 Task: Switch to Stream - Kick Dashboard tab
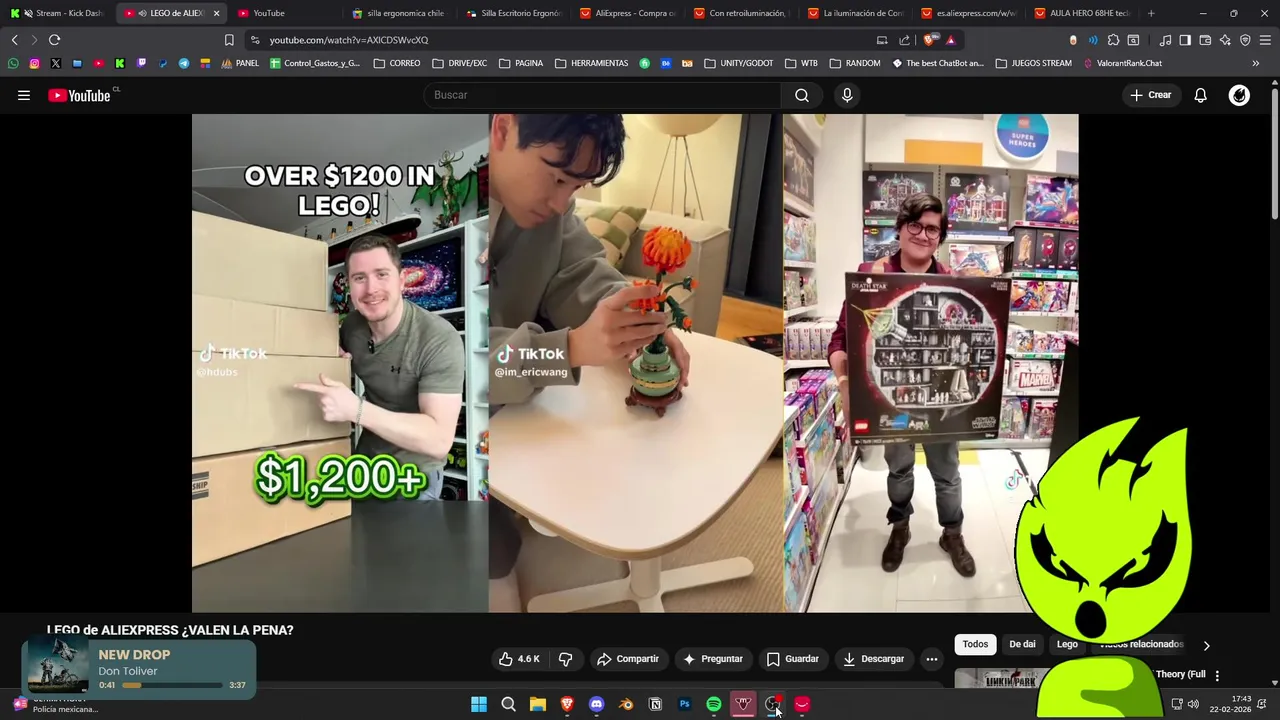pyautogui.click(x=58, y=13)
